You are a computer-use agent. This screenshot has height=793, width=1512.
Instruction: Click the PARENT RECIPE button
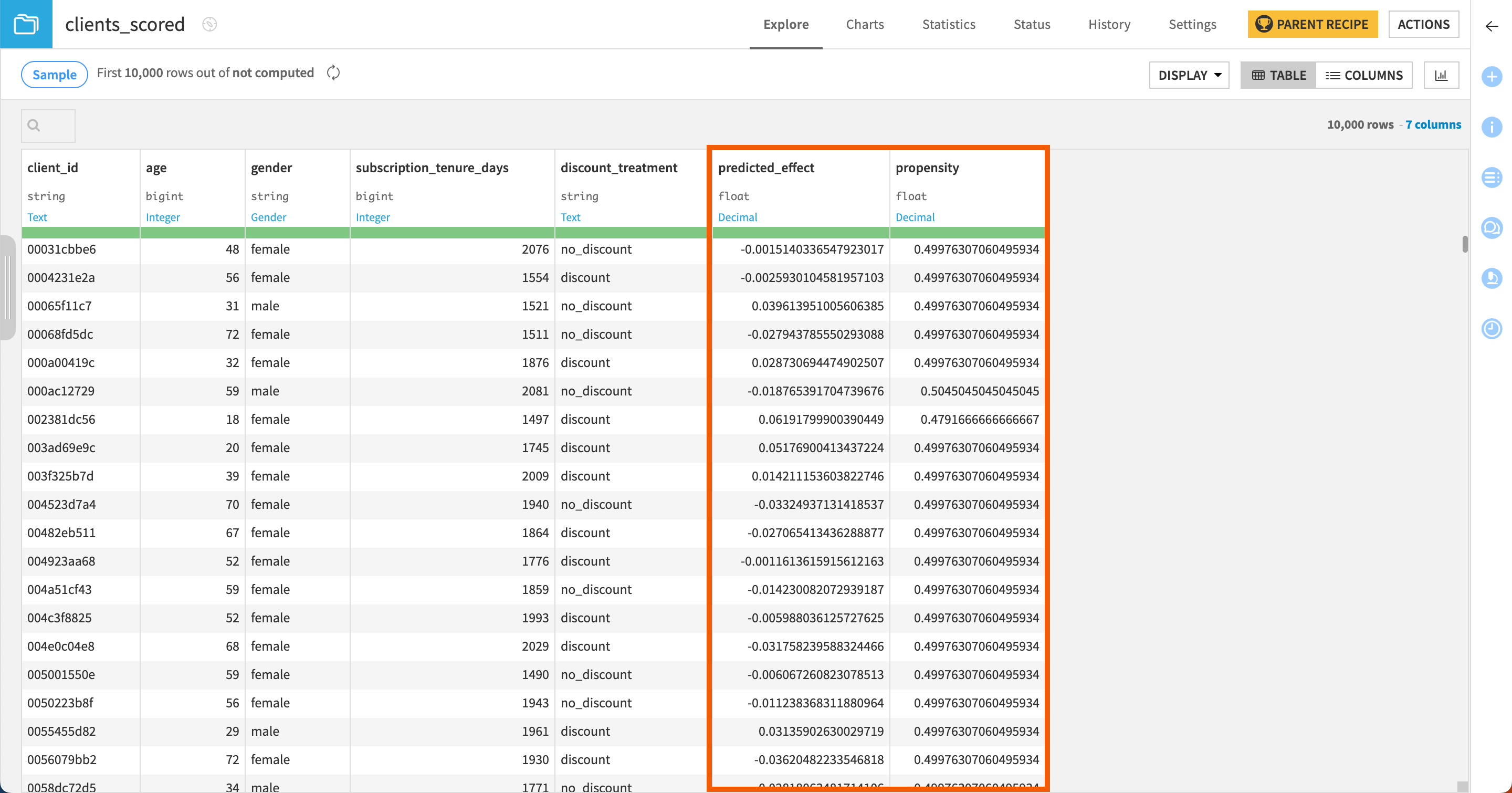1312,25
